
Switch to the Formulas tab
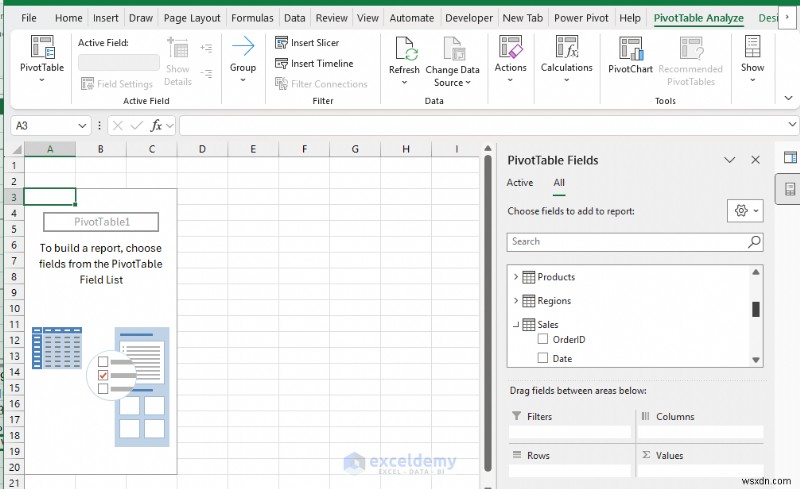point(252,18)
